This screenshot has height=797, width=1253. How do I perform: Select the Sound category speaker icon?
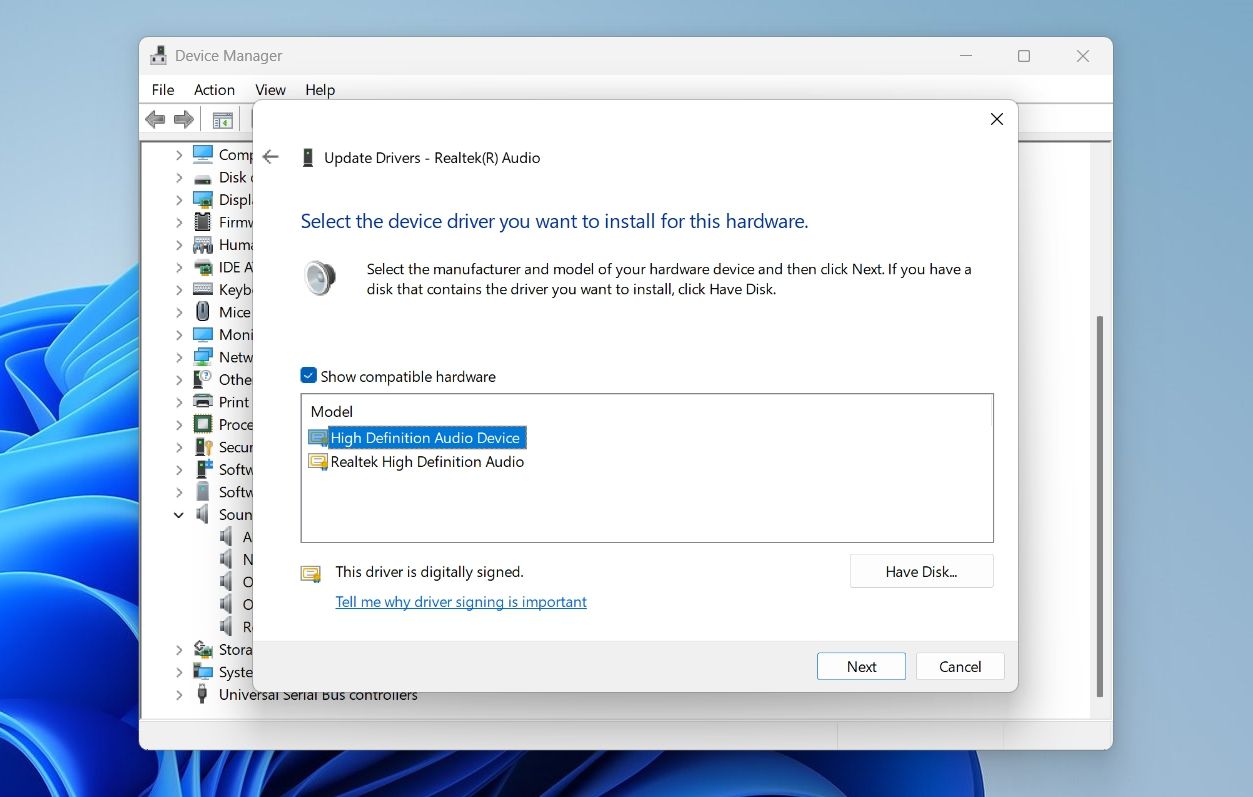click(203, 514)
